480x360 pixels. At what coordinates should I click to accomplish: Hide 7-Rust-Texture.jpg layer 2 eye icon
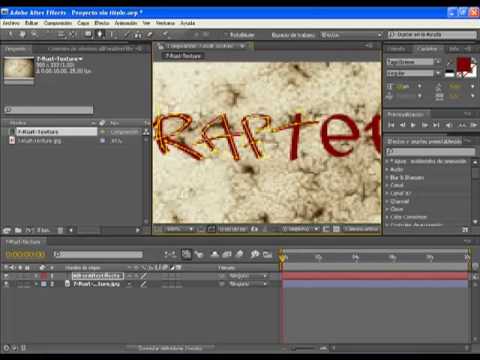point(6,284)
